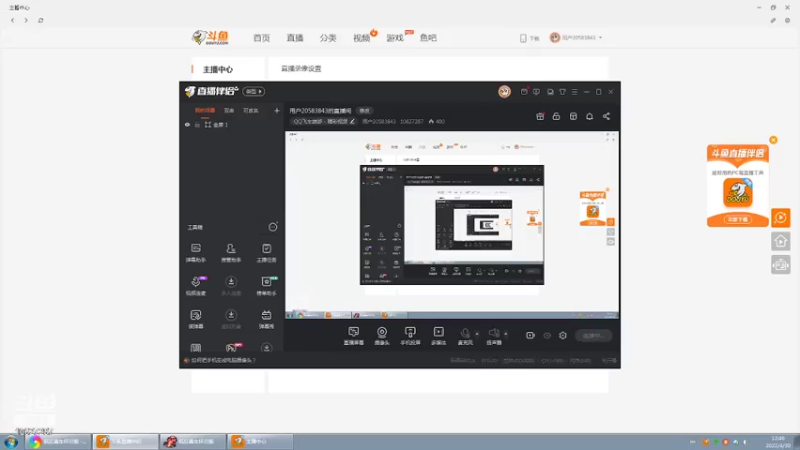
Task: Refresh the browser page
Action: (x=41, y=20)
